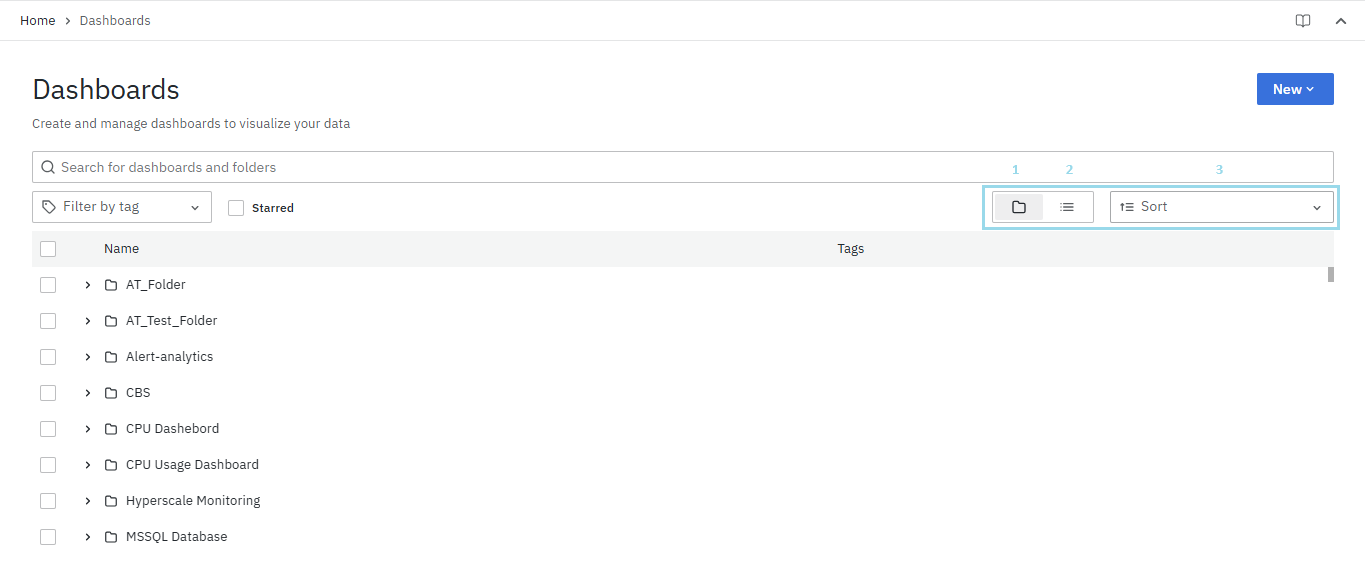Click the vertical scrollbar thumb
The width and height of the screenshot is (1365, 582).
(x=1331, y=275)
